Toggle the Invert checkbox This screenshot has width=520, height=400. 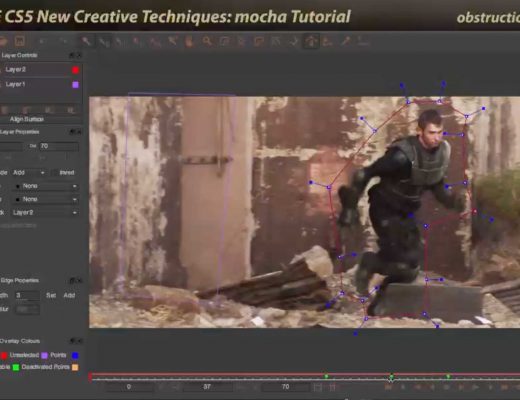(x=55, y=173)
